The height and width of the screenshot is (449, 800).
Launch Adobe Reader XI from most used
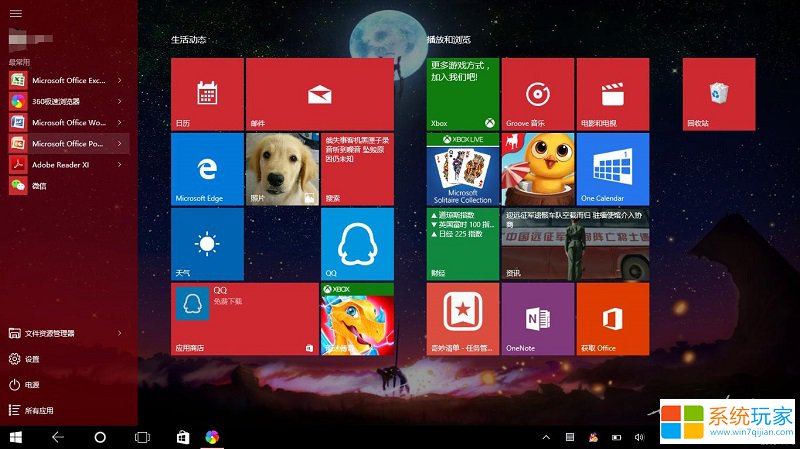pyautogui.click(x=69, y=165)
